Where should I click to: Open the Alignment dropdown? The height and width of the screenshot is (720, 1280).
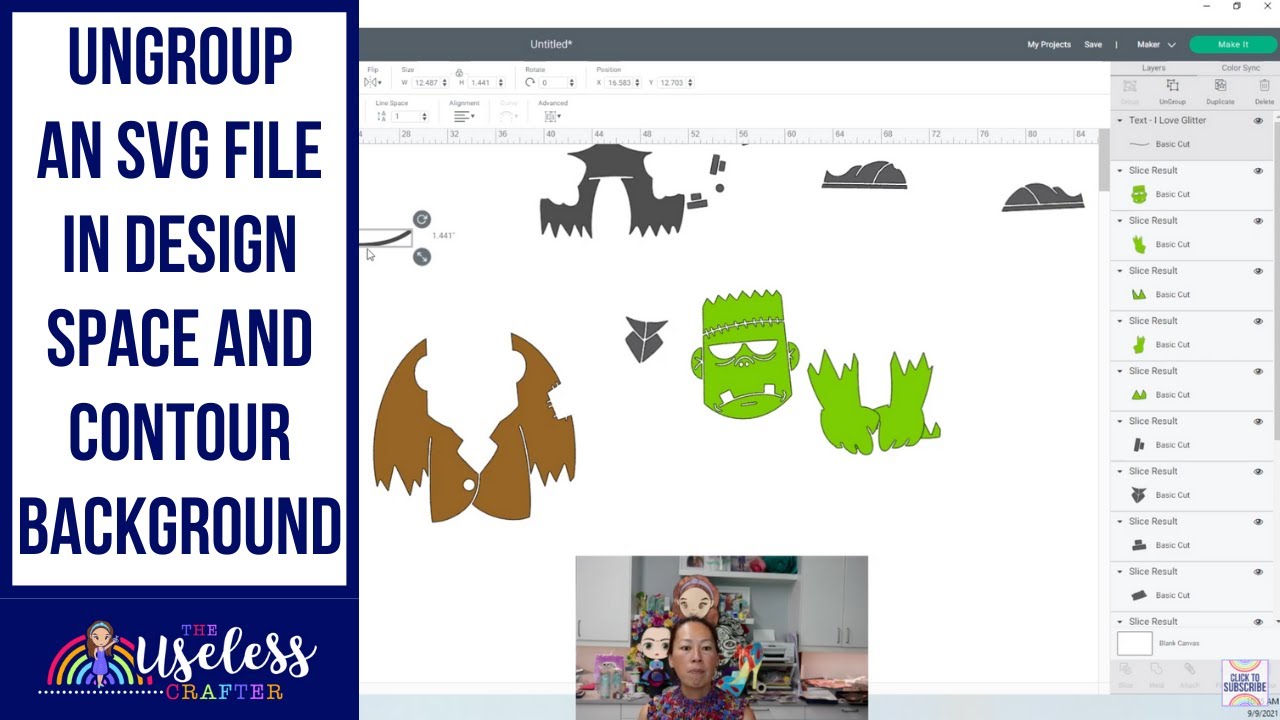pos(463,116)
